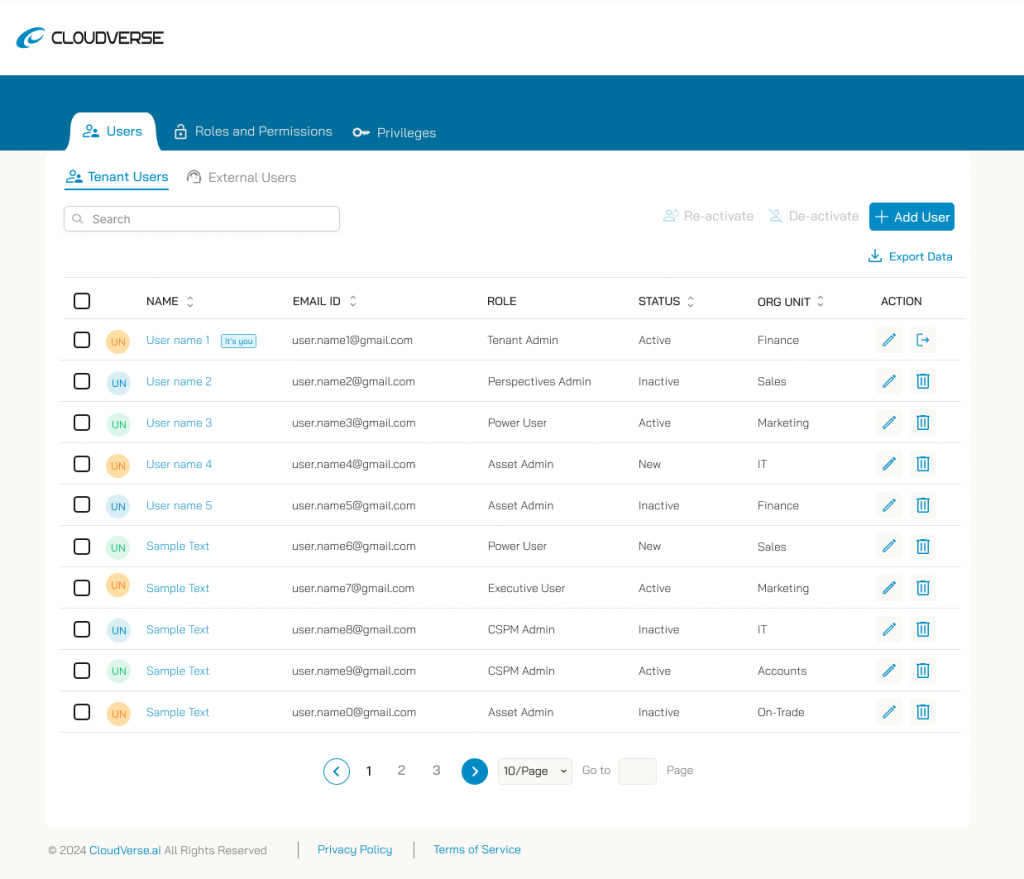Viewport: 1024px width, 879px height.
Task: Sort by STATUS using its sort arrows
Action: 692,301
